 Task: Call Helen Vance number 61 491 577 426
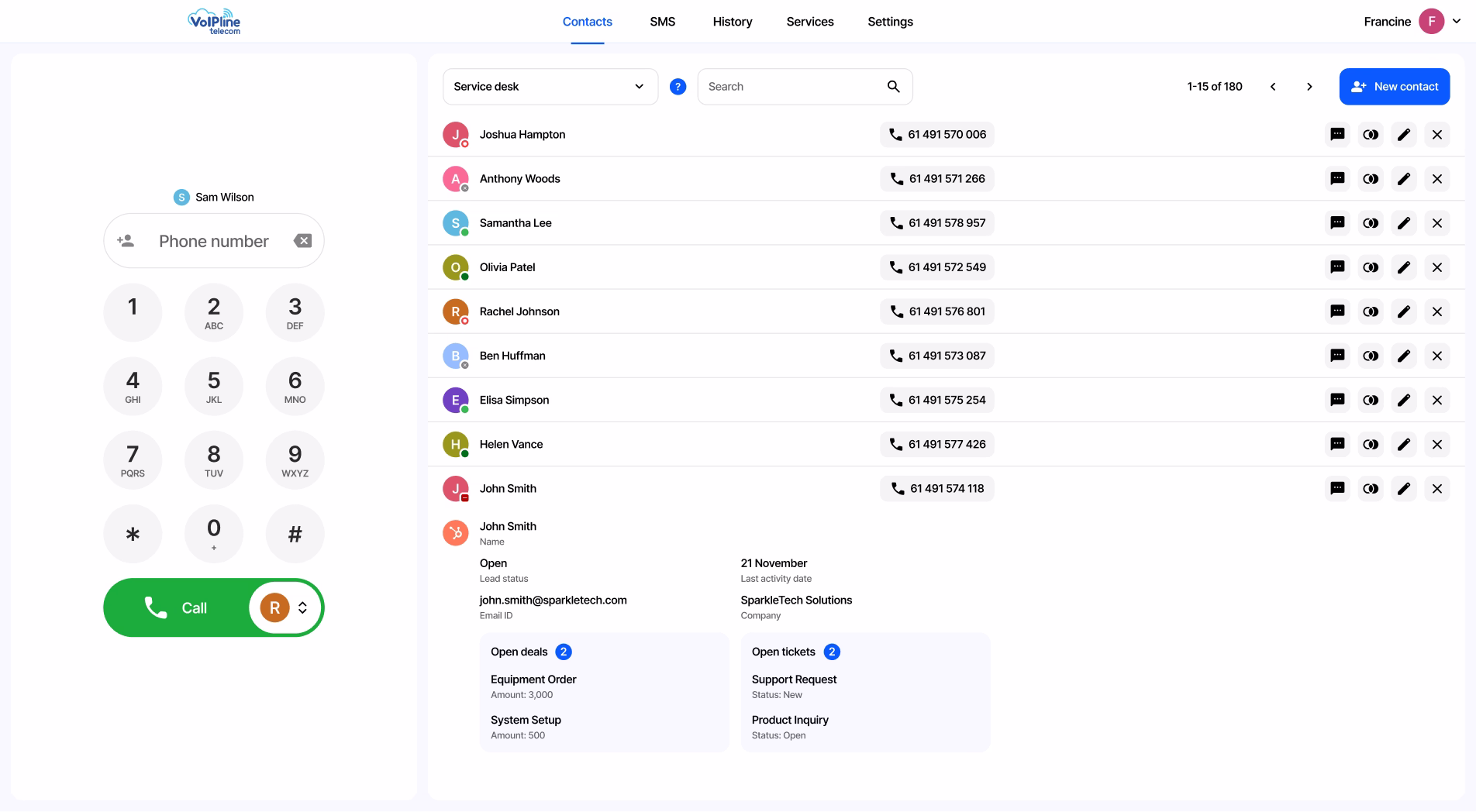coord(937,444)
